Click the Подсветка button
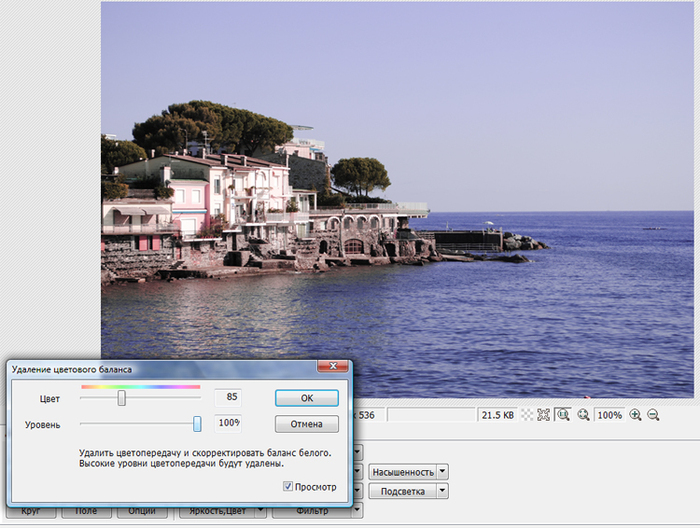The width and height of the screenshot is (700, 528). click(x=403, y=491)
